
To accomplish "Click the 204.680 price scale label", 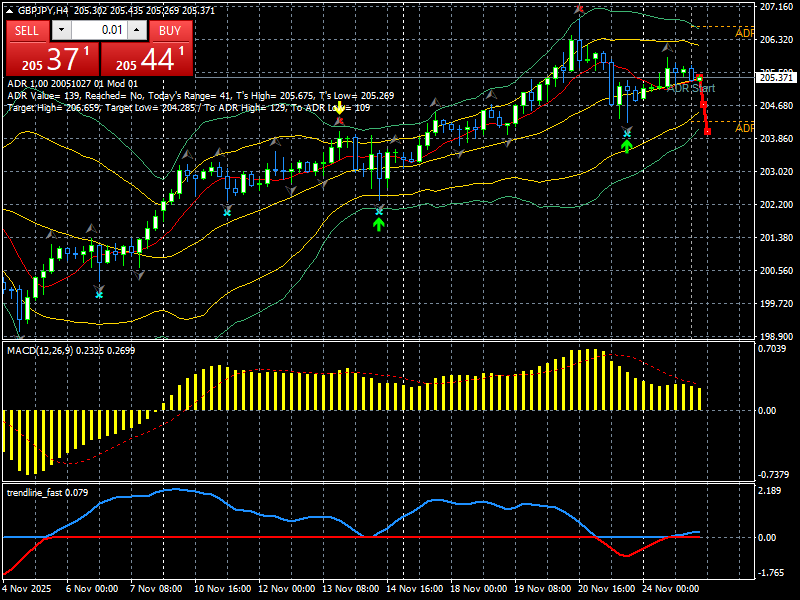I will 777,106.
